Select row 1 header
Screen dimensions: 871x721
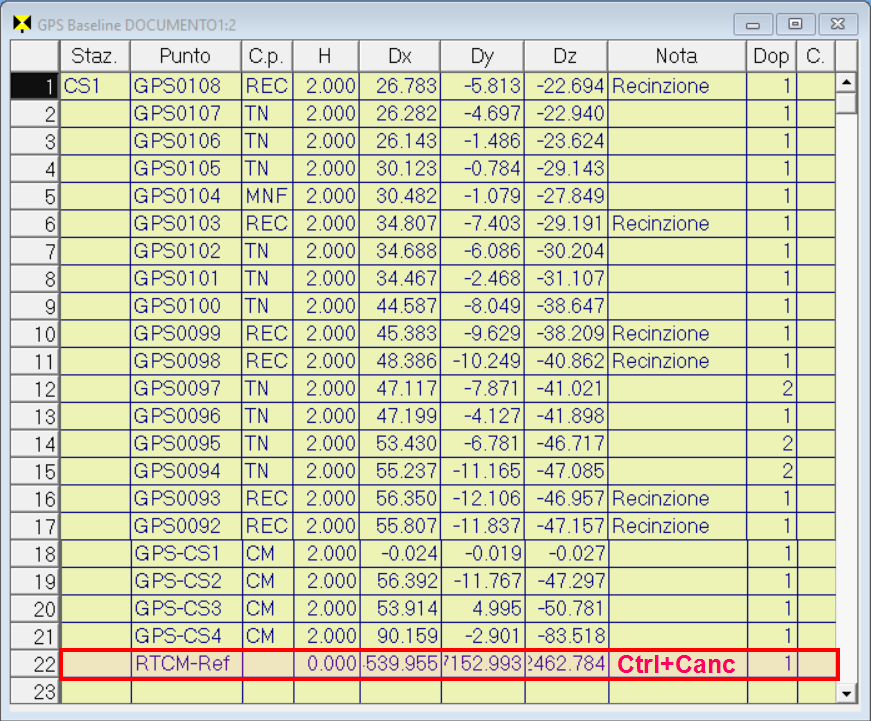point(35,87)
